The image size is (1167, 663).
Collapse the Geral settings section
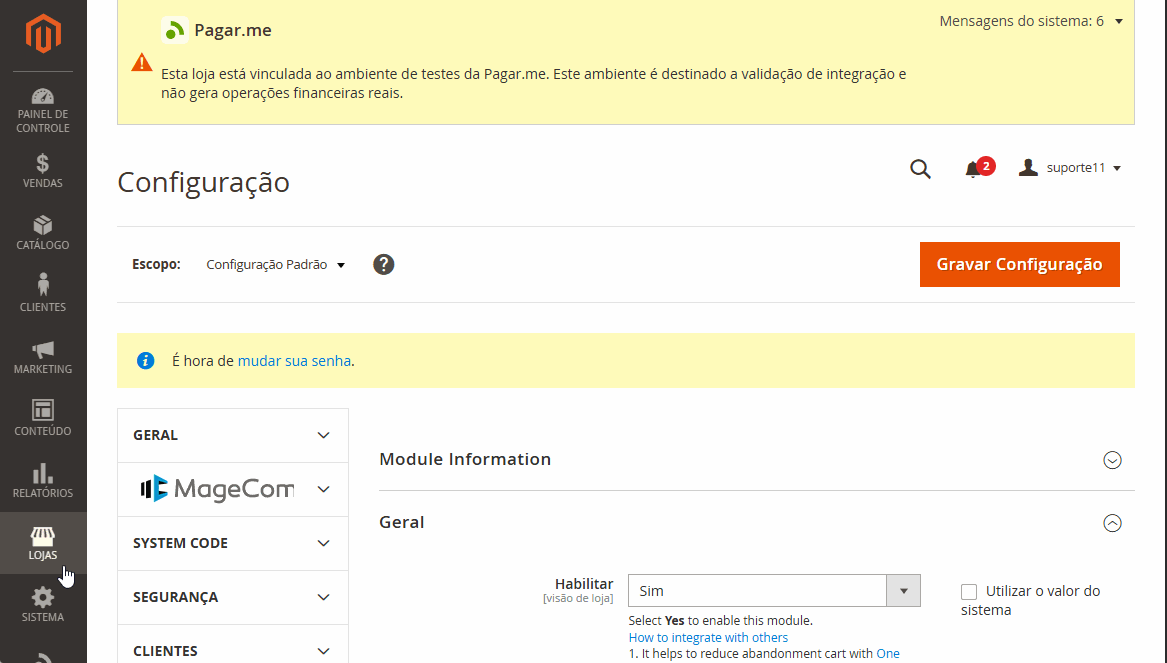pos(1112,523)
